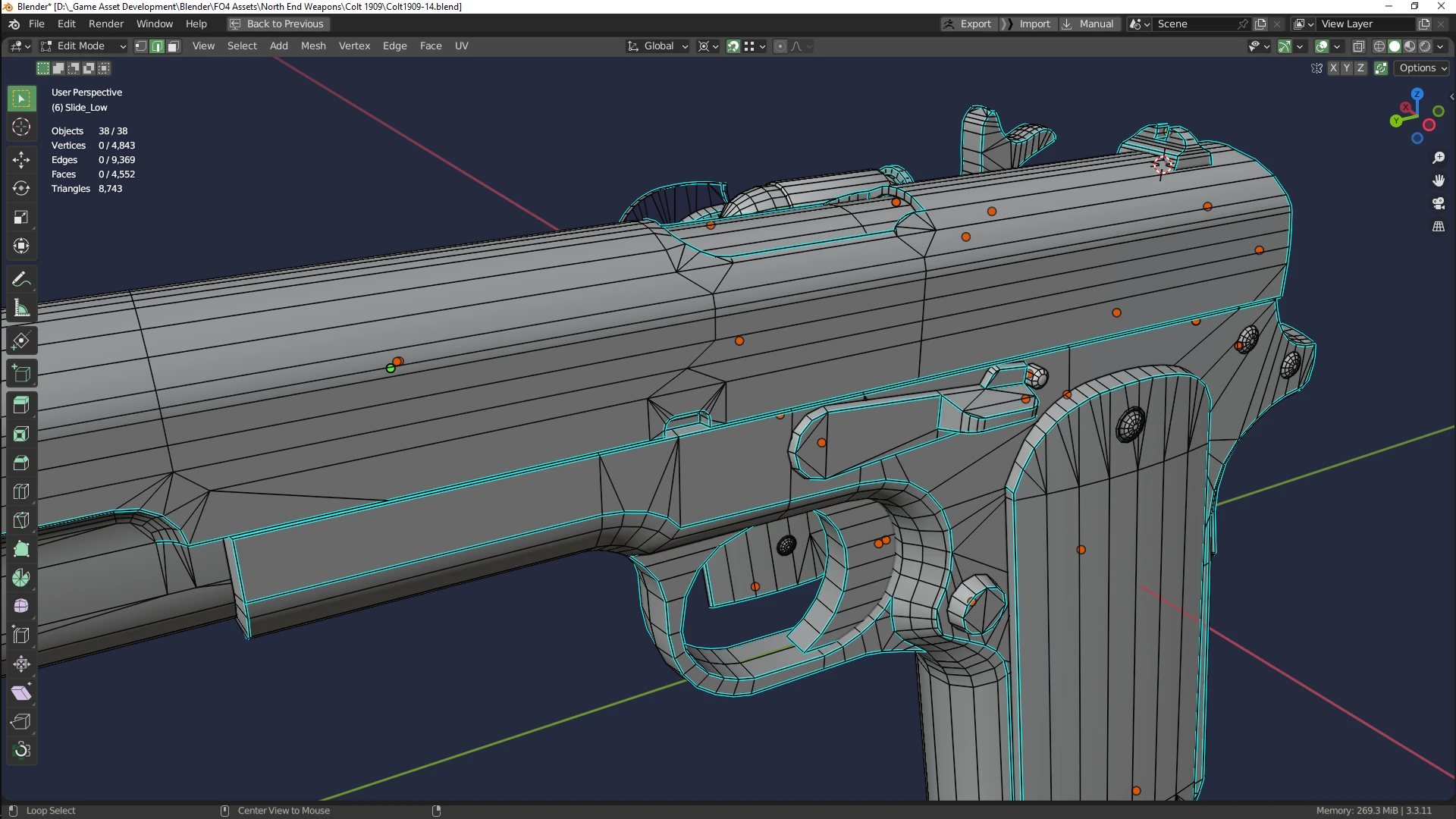This screenshot has width=1456, height=819.
Task: Open the editor type dropdown
Action: (x=20, y=46)
